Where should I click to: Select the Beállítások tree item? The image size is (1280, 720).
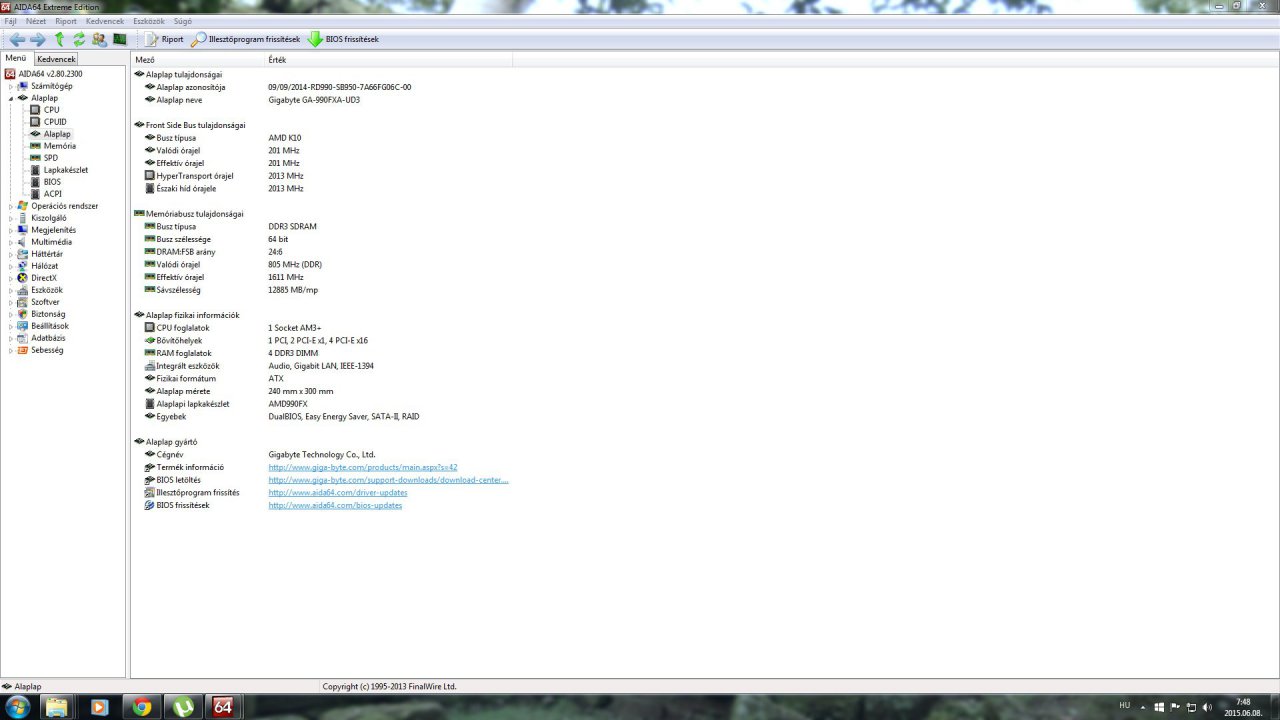(50, 326)
